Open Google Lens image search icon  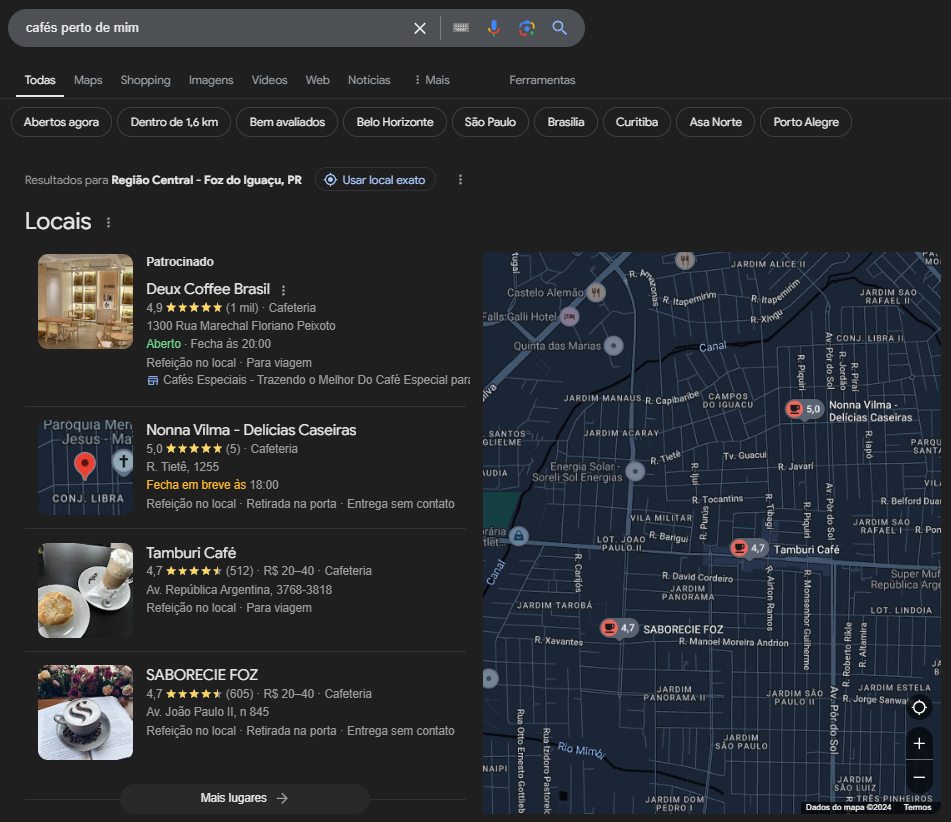click(x=526, y=28)
